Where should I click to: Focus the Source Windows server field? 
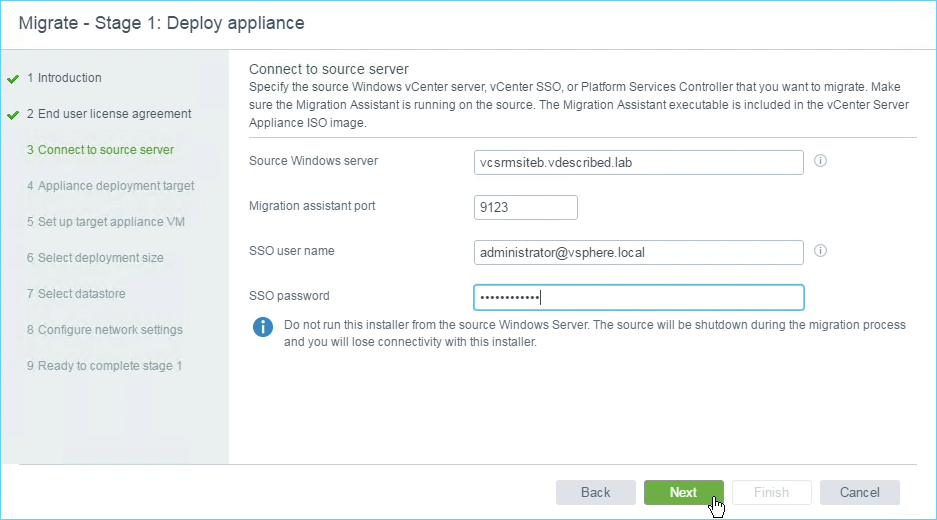[639, 163]
